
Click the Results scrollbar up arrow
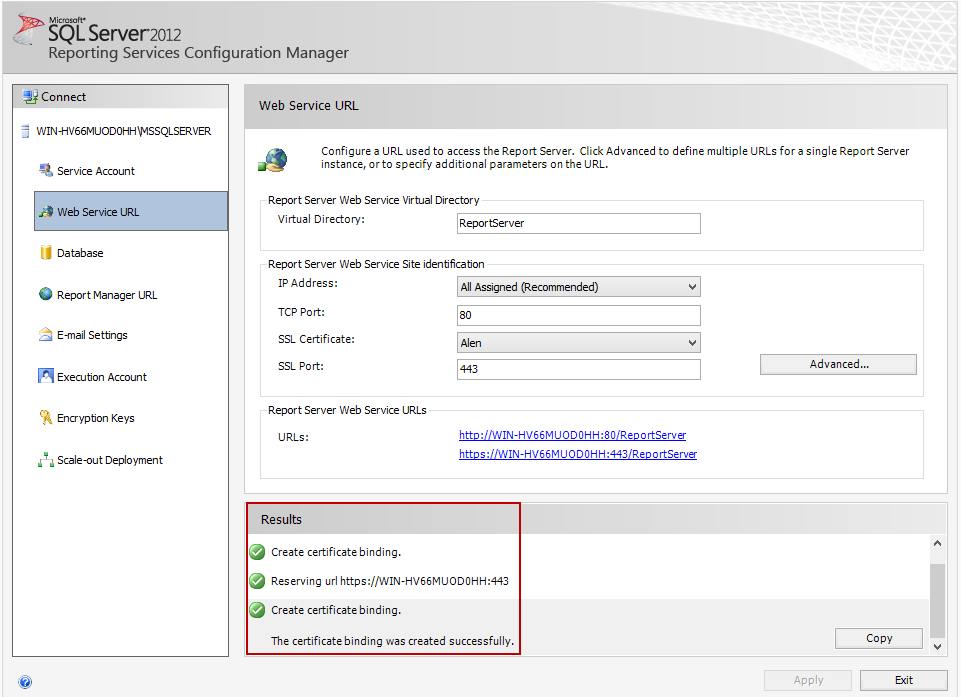(x=937, y=543)
